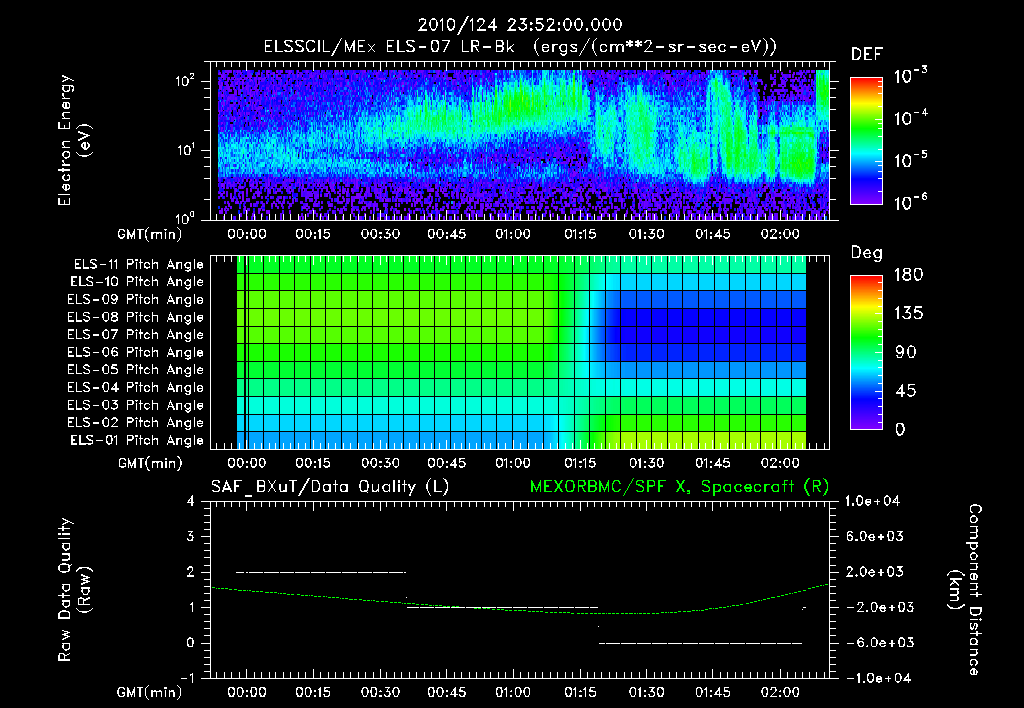Click GMT(min) label under the pitch angle panel
This screenshot has width=1024, height=708.
[150, 463]
